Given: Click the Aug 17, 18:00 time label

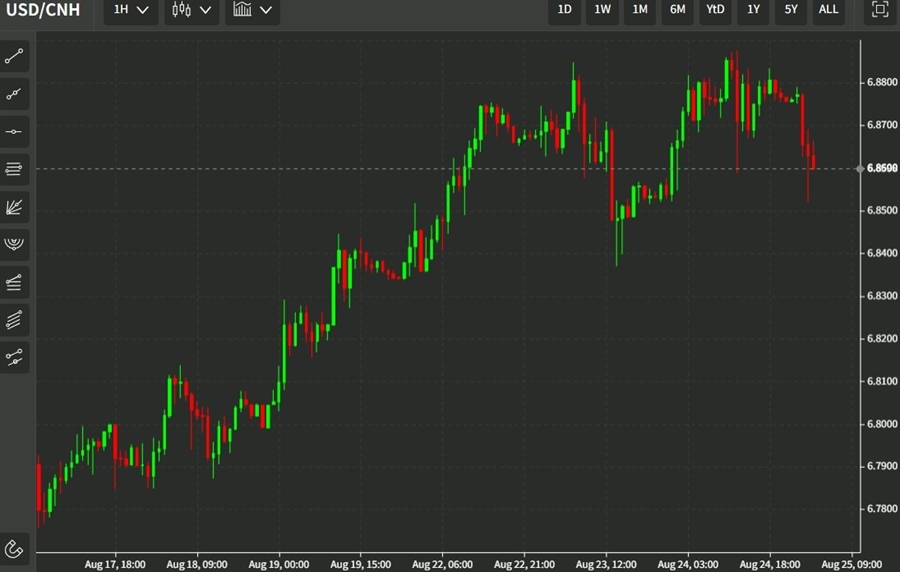Looking at the screenshot, I should click(115, 565).
